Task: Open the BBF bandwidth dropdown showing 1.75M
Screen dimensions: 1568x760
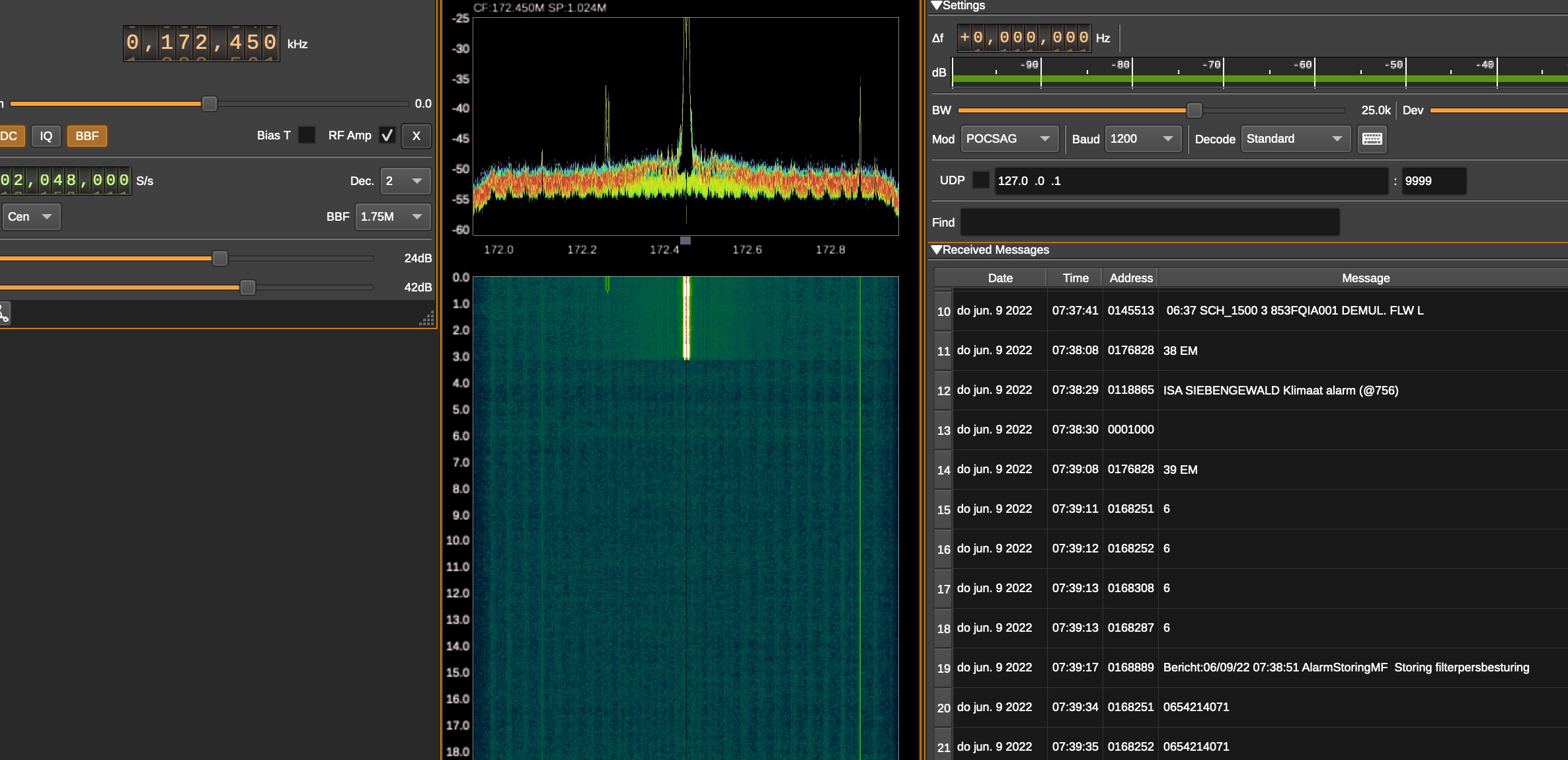Action: tap(393, 217)
